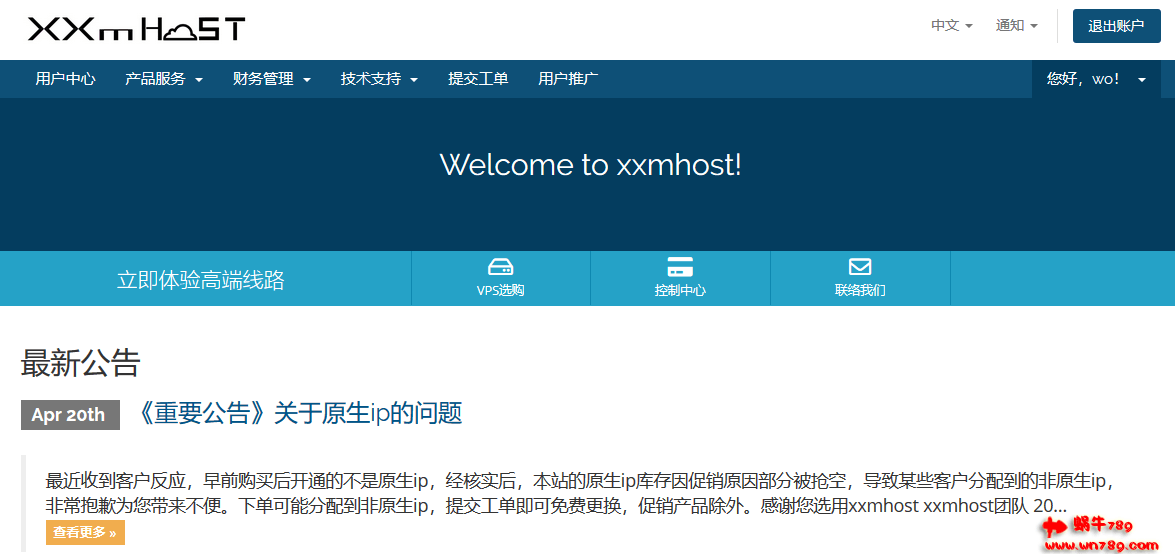
Task: Click the VPS选购 text label
Action: 500,291
